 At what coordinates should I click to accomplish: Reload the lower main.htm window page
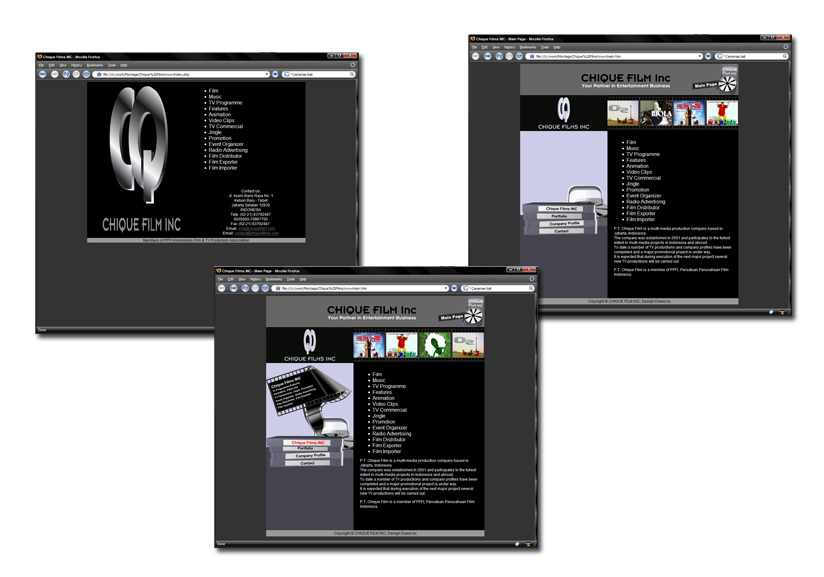coord(245,288)
